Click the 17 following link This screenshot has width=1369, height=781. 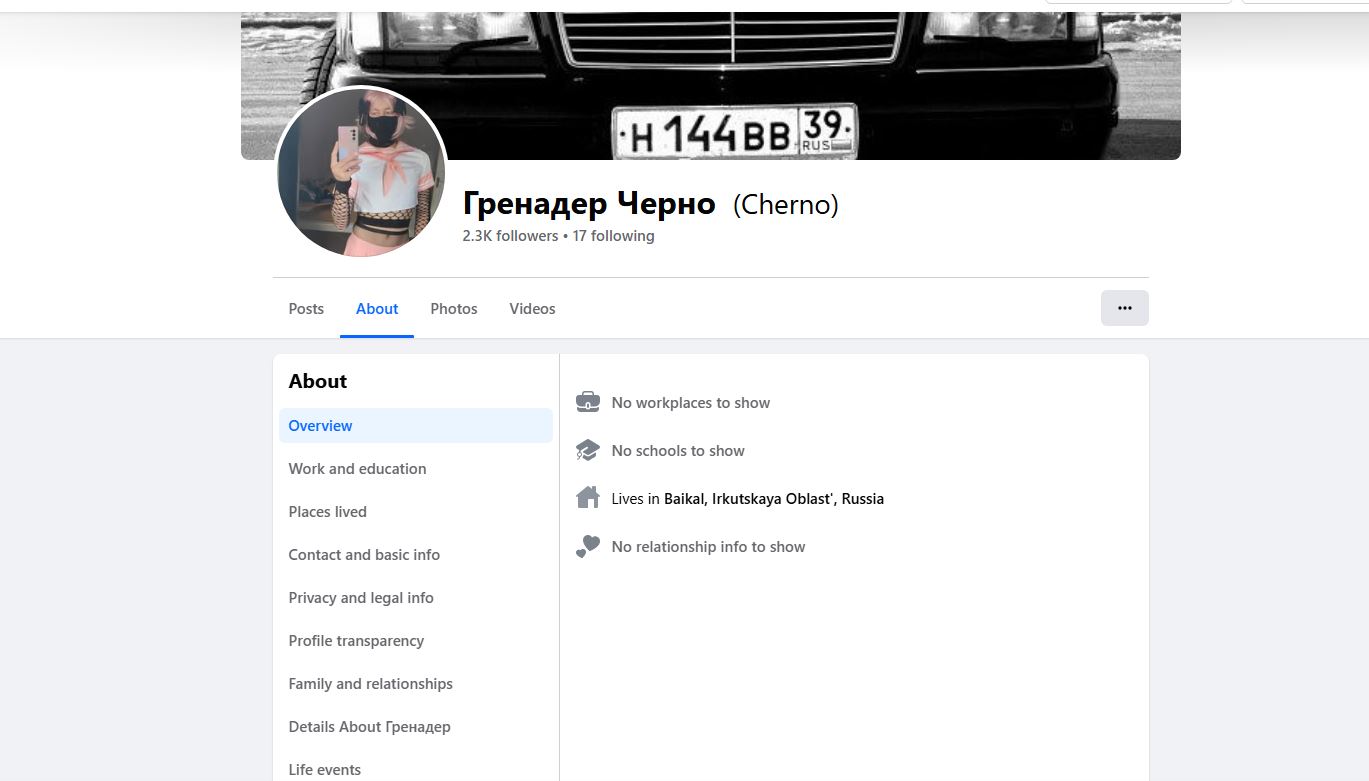pyautogui.click(x=613, y=236)
